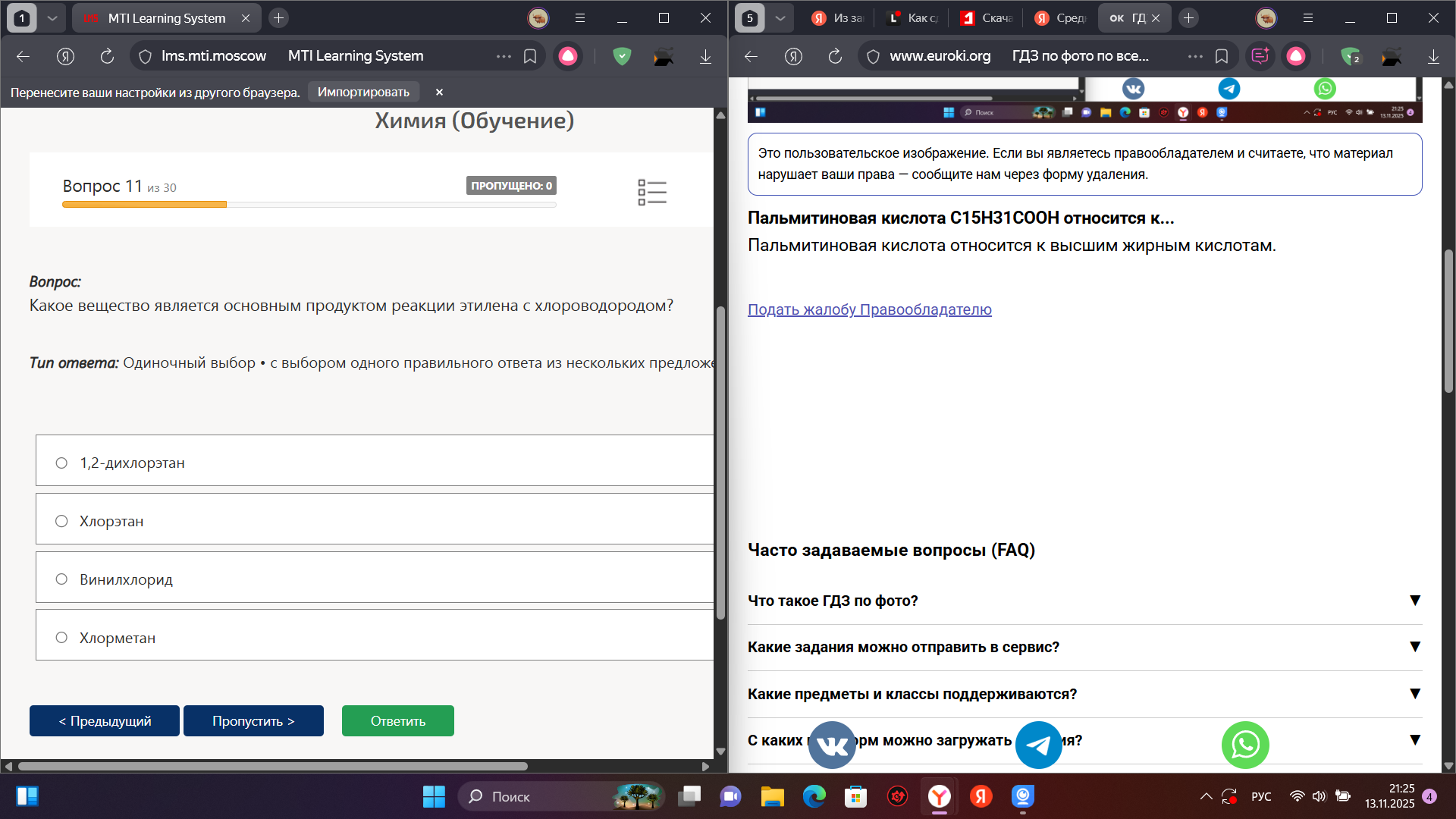Click Пропустить button
The width and height of the screenshot is (1456, 819).
click(253, 720)
